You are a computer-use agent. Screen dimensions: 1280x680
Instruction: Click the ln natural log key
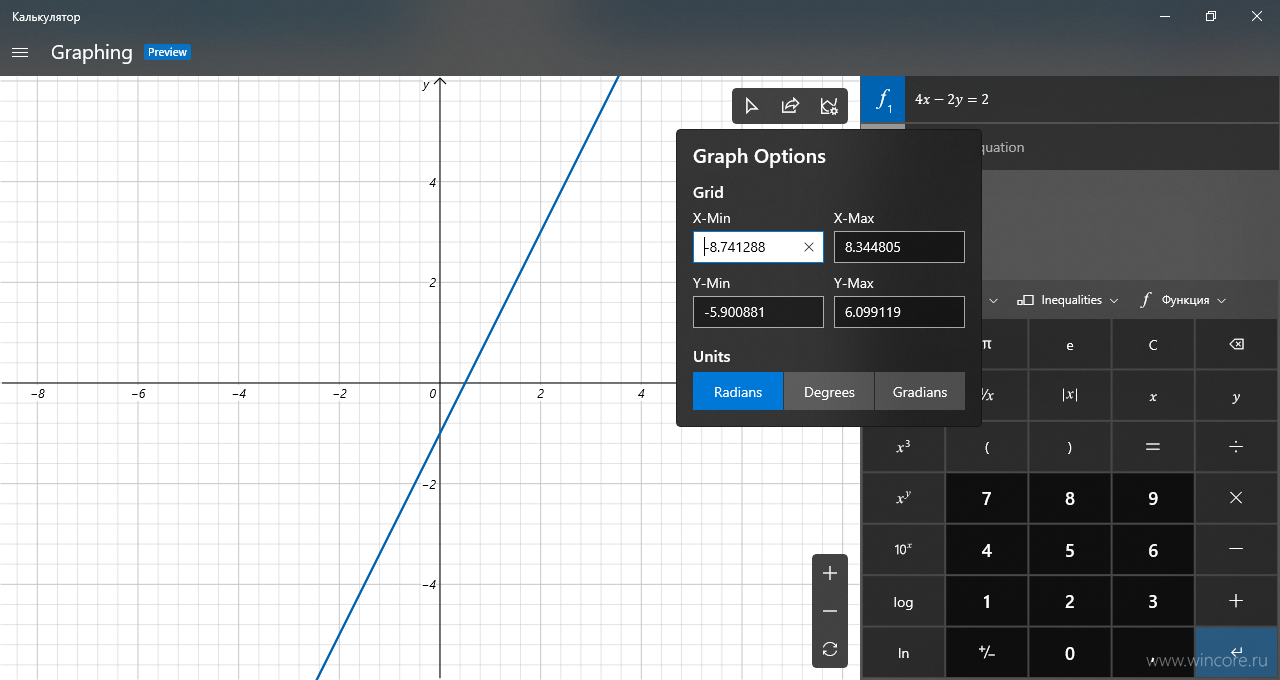(x=903, y=653)
